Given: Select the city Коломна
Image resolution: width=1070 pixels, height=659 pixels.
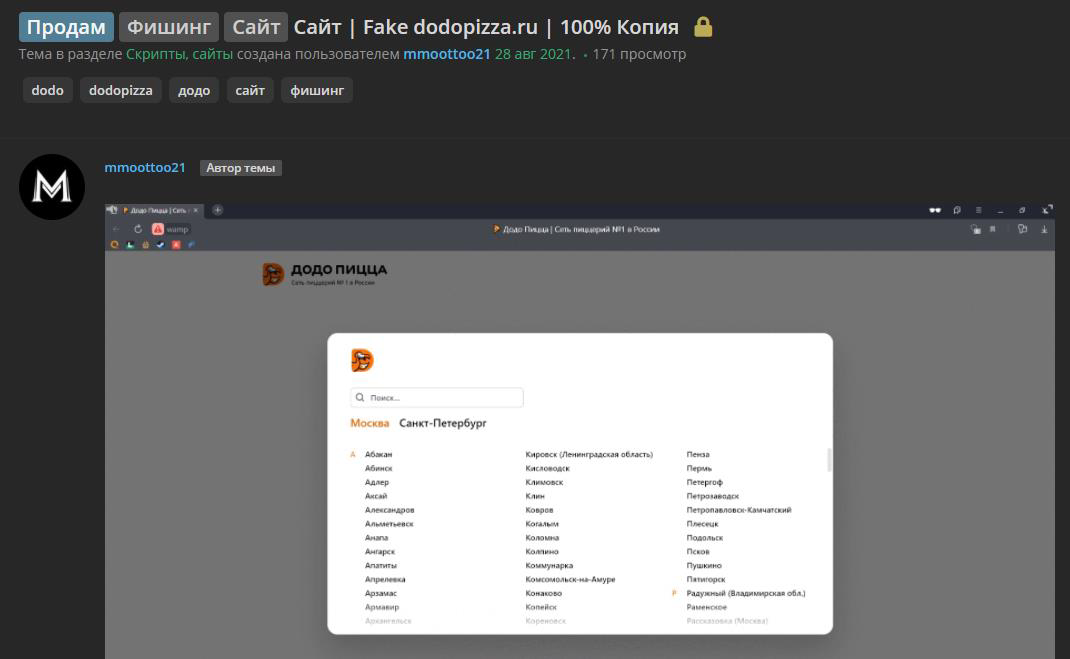Looking at the screenshot, I should [x=542, y=538].
